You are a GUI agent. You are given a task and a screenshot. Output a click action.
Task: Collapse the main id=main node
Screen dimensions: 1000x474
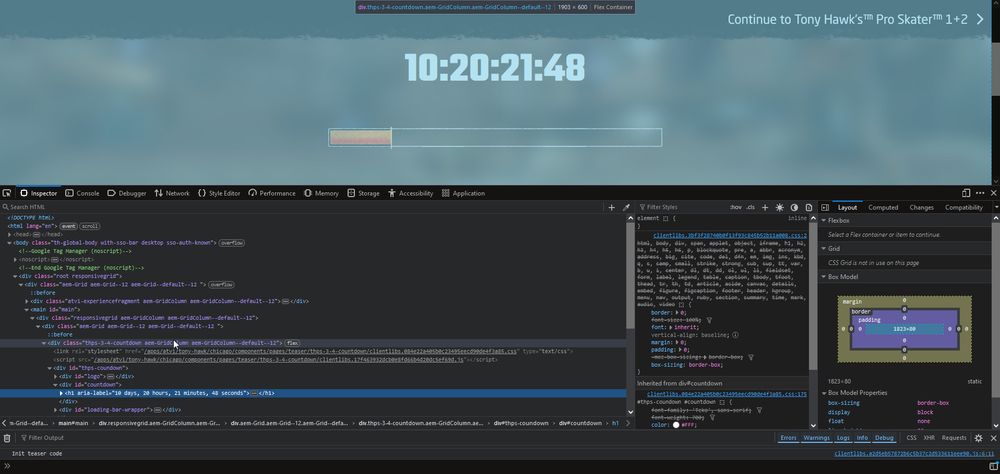tap(27, 309)
